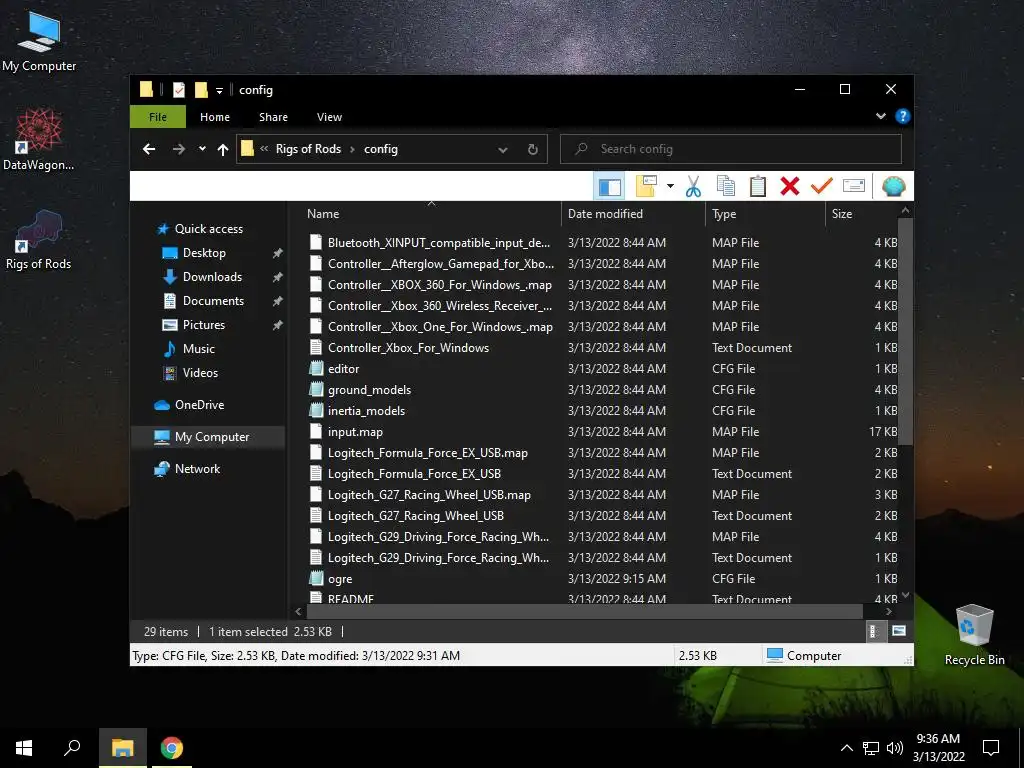
Task: Select the ogre CFG file
Action: 340,579
